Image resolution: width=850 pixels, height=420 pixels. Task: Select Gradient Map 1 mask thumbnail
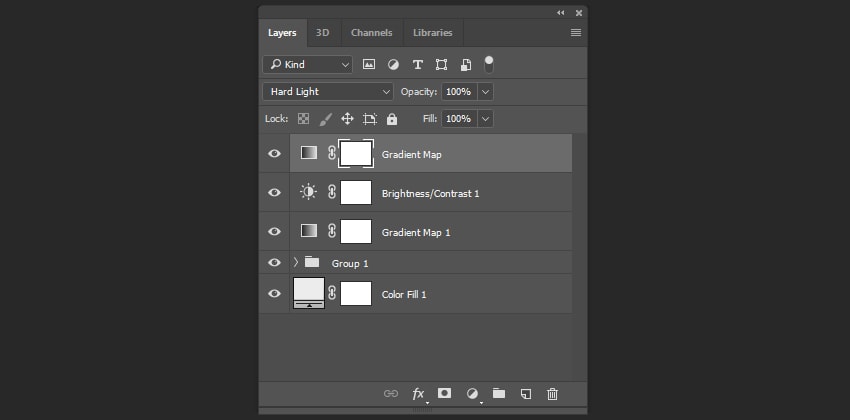coord(356,231)
